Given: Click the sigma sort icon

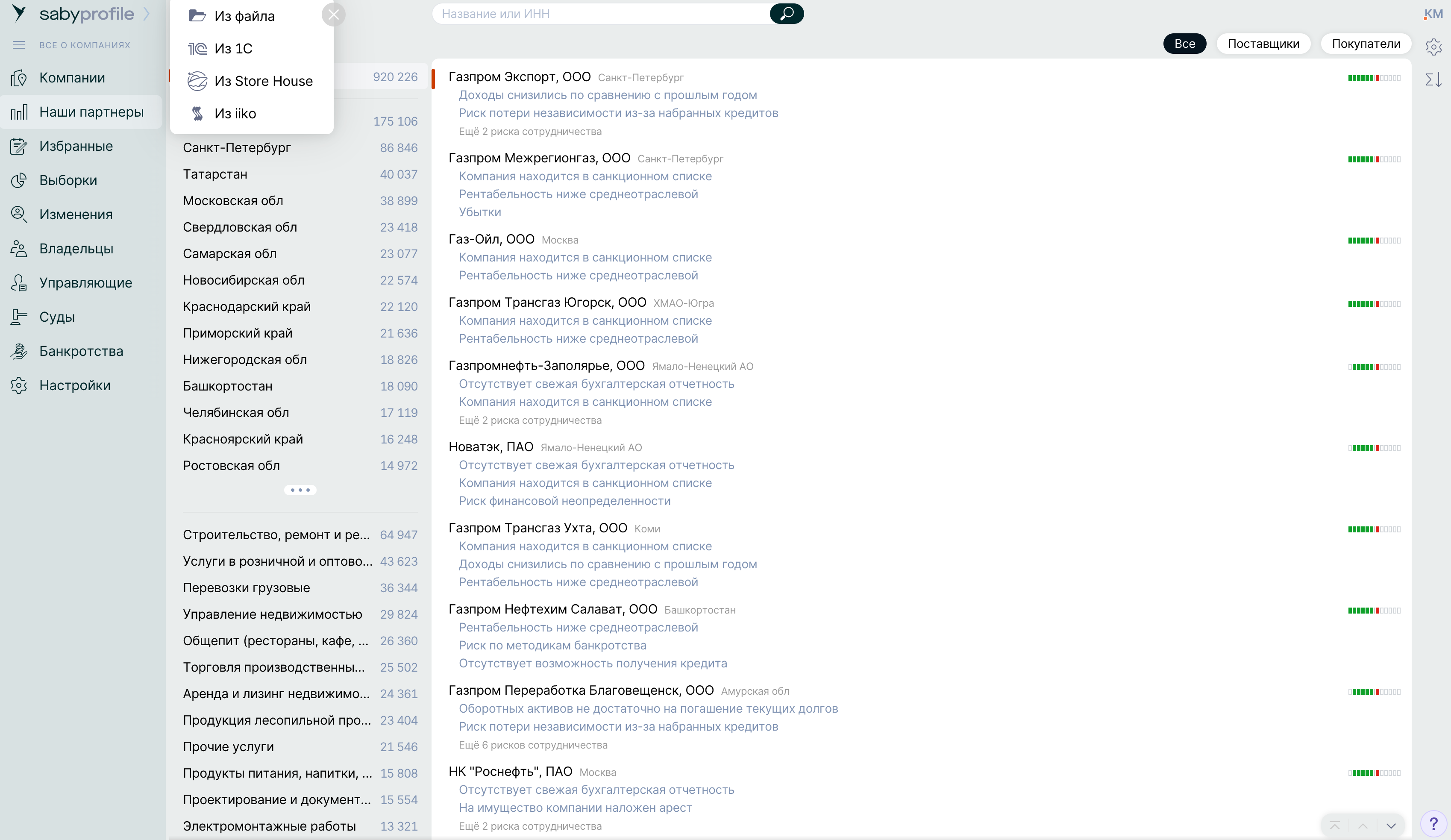Looking at the screenshot, I should 1433,79.
